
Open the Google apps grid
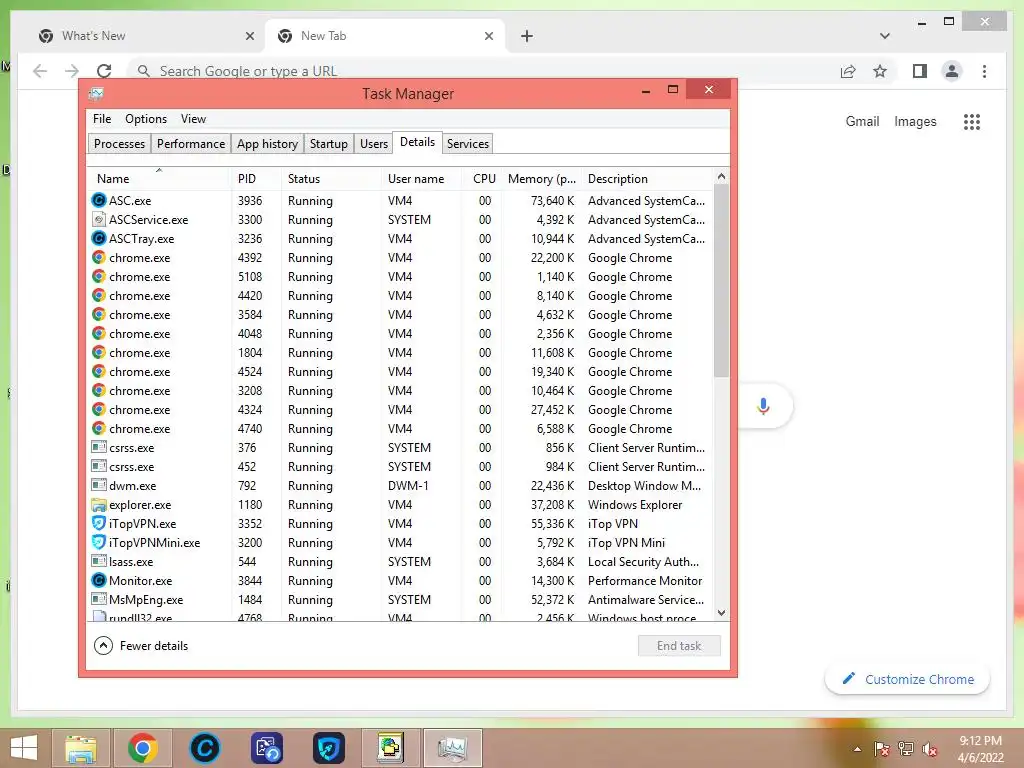972,121
